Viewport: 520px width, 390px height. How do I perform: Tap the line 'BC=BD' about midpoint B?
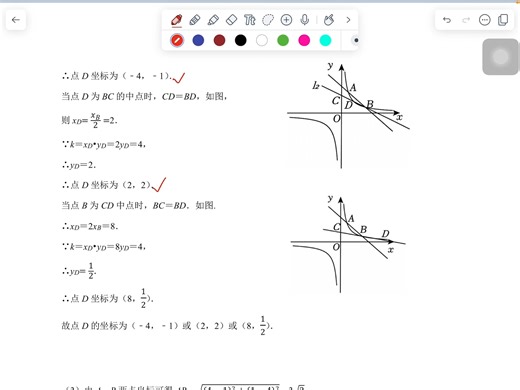click(x=139, y=205)
